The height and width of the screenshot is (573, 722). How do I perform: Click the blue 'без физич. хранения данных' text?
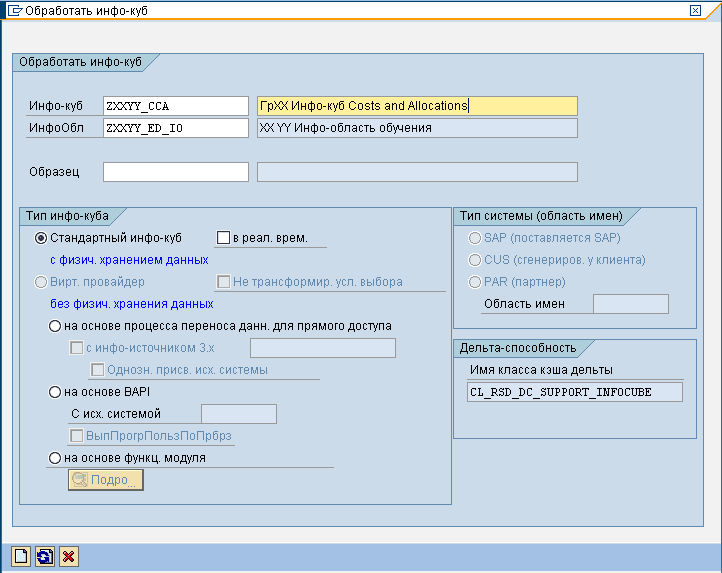coord(132,304)
